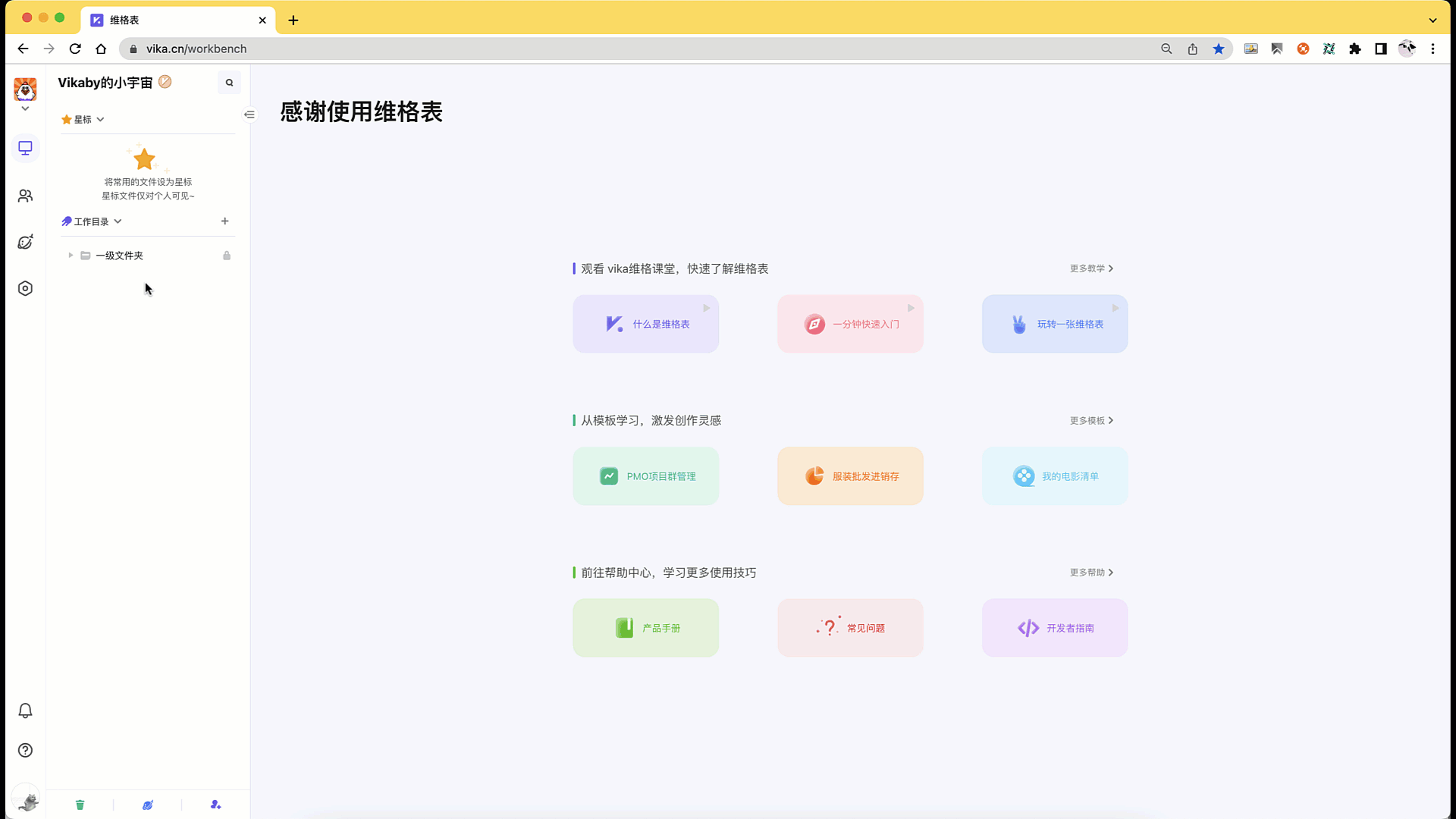Open the tab list chevron at top right
This screenshot has width=1456, height=819.
pos(1432,20)
